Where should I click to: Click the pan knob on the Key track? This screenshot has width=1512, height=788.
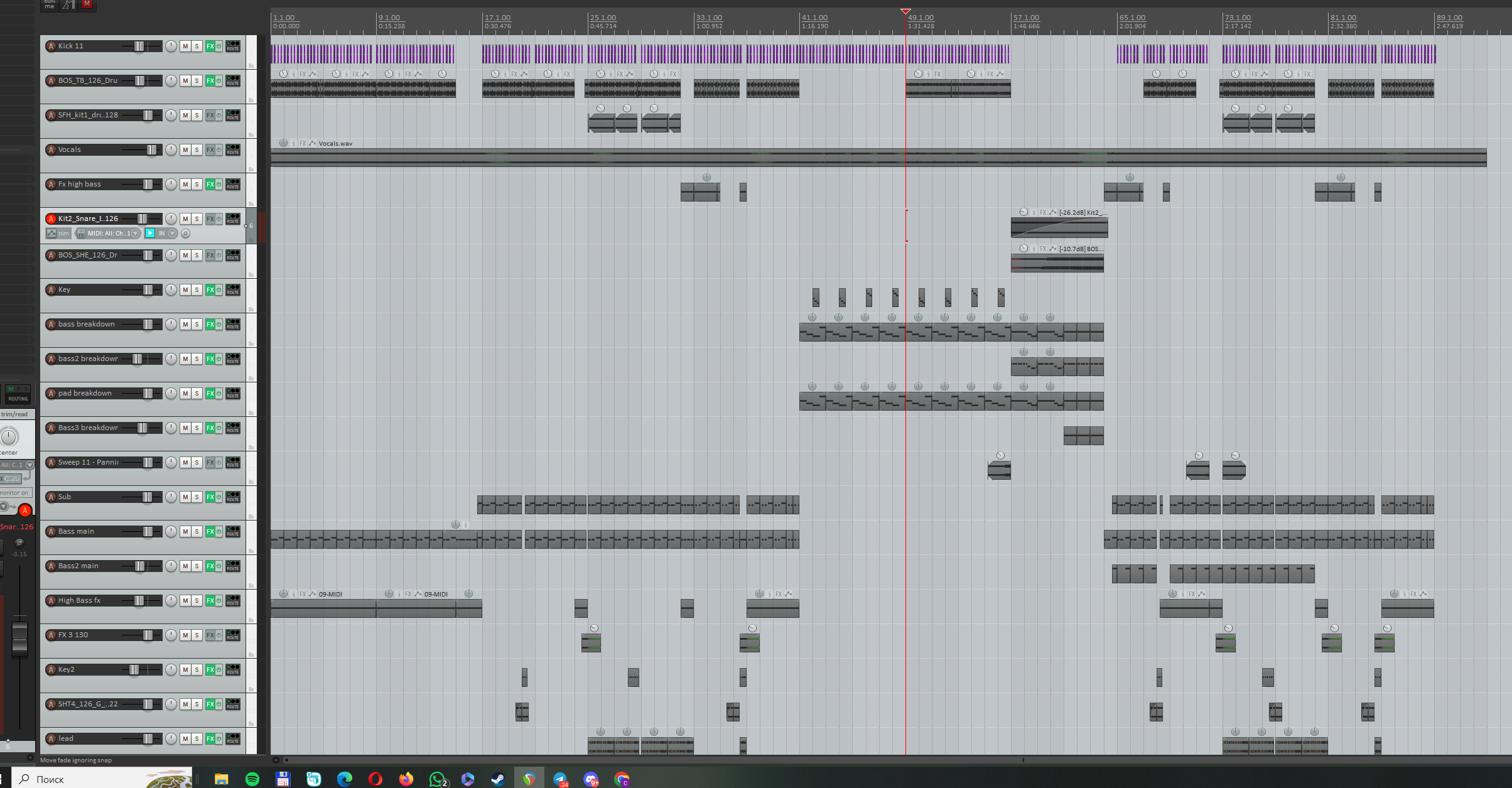pyautogui.click(x=171, y=289)
